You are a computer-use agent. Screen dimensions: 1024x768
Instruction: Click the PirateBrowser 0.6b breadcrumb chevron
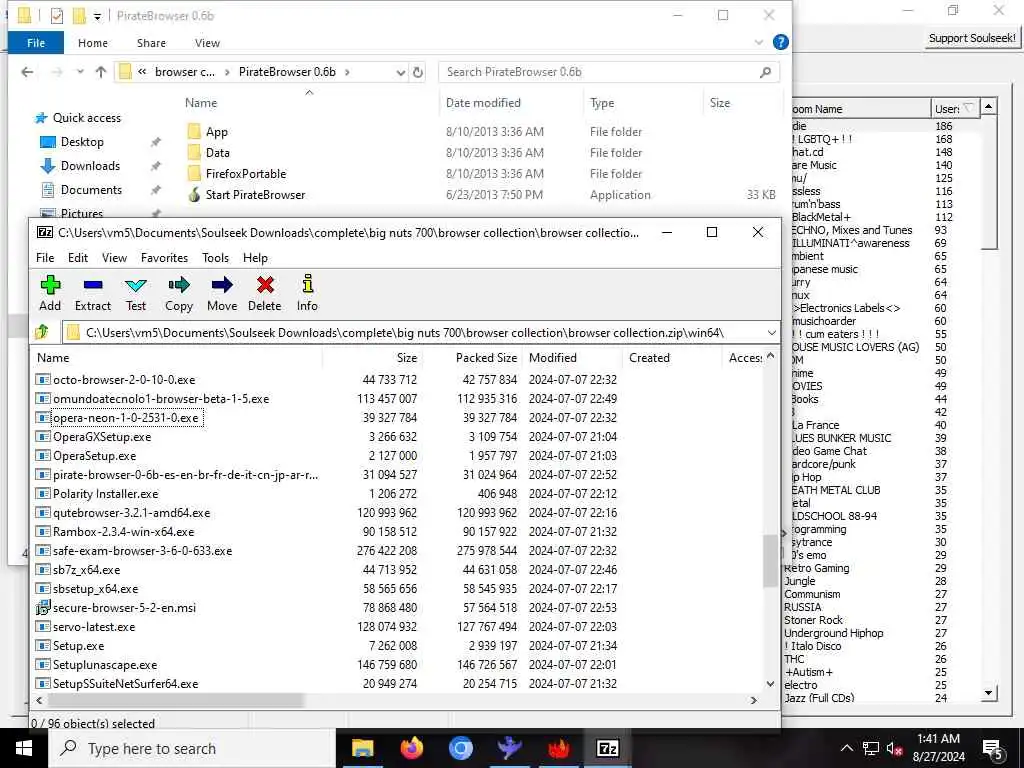[x=347, y=72]
